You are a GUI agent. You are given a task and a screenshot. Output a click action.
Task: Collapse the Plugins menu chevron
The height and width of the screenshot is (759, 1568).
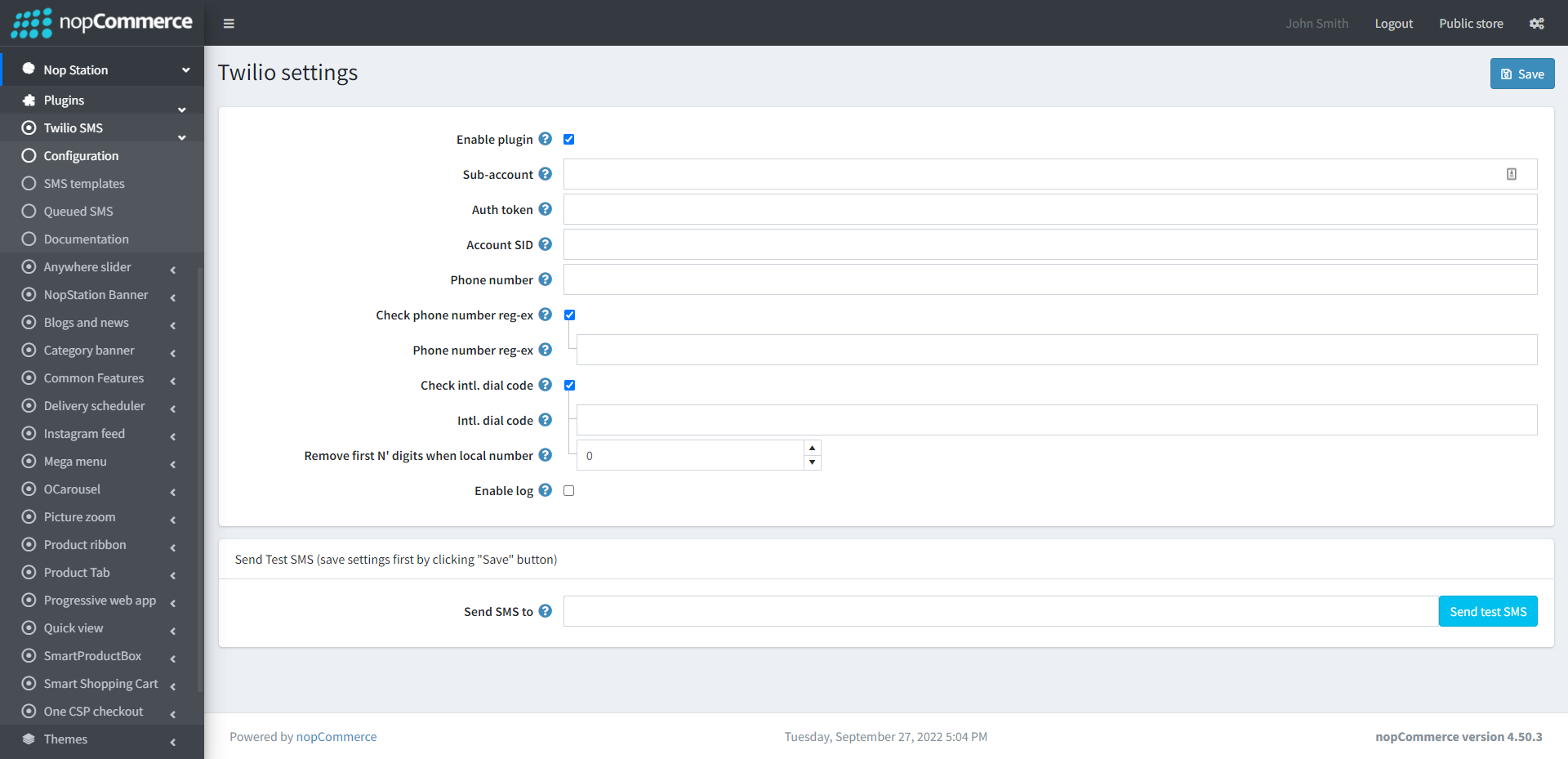182,109
